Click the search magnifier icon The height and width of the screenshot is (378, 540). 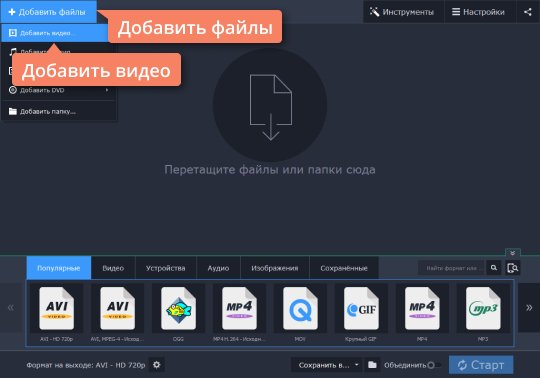(494, 268)
